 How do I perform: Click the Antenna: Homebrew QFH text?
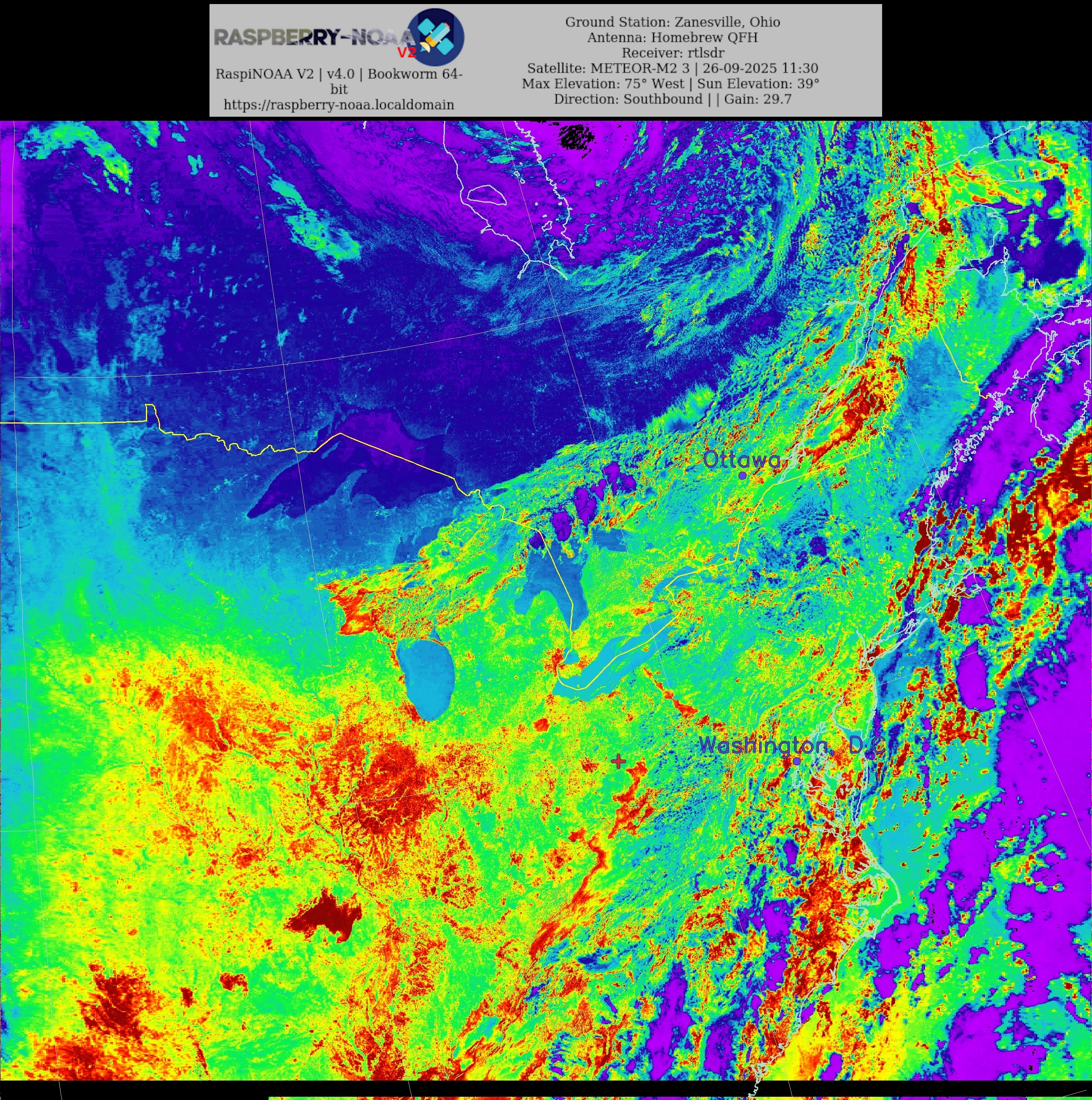coord(672,38)
